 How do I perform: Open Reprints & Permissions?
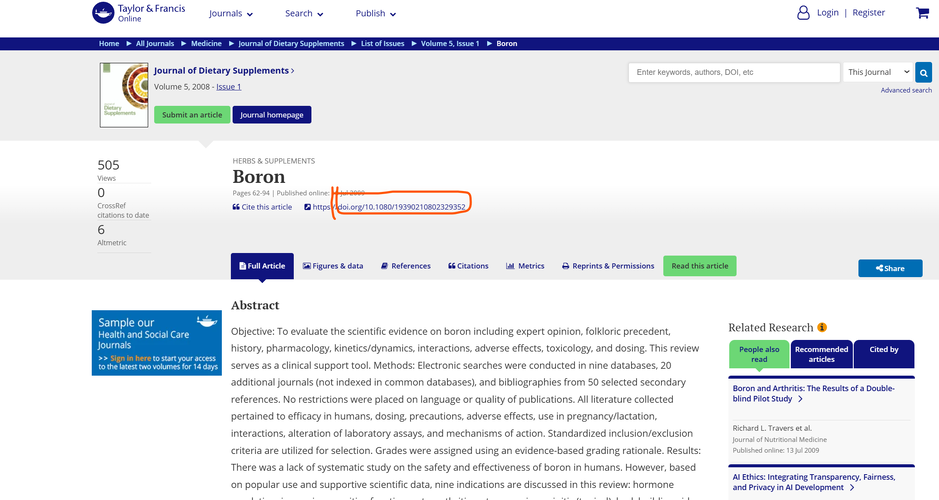[608, 266]
